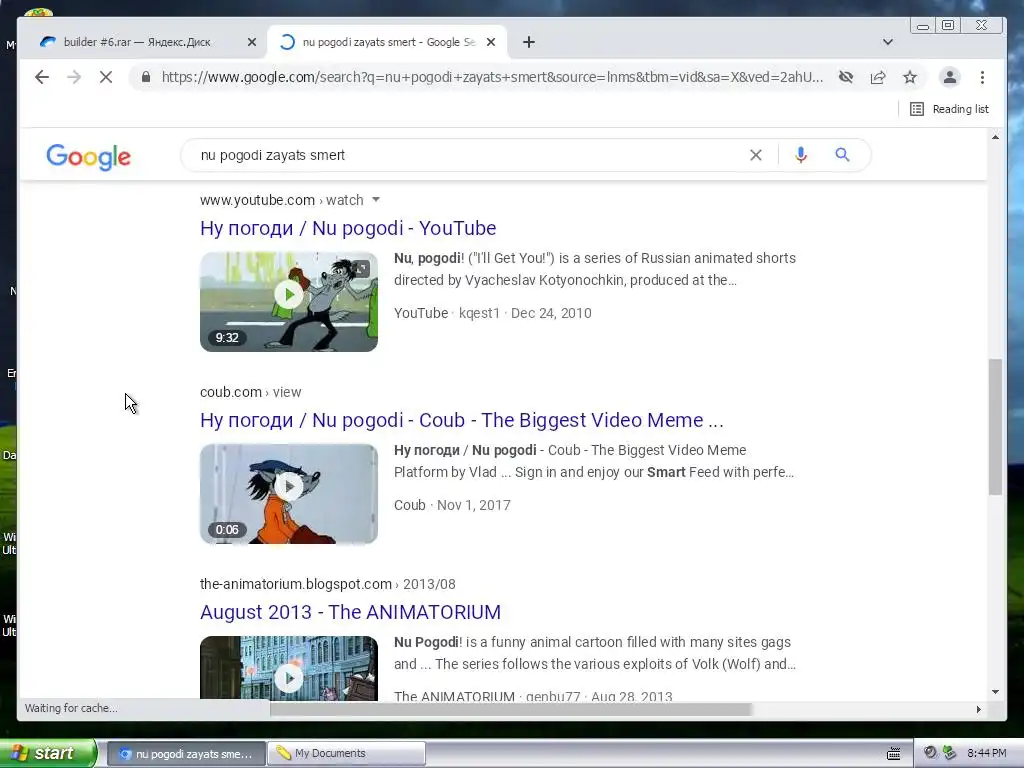Click the vertical scrollbar thumb

pyautogui.click(x=995, y=426)
